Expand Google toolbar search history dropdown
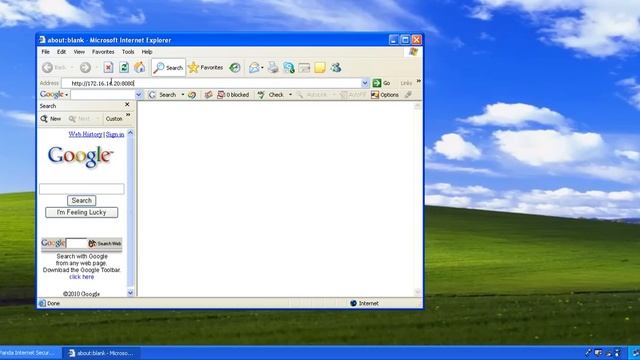This screenshot has height=360, width=640. click(x=139, y=95)
